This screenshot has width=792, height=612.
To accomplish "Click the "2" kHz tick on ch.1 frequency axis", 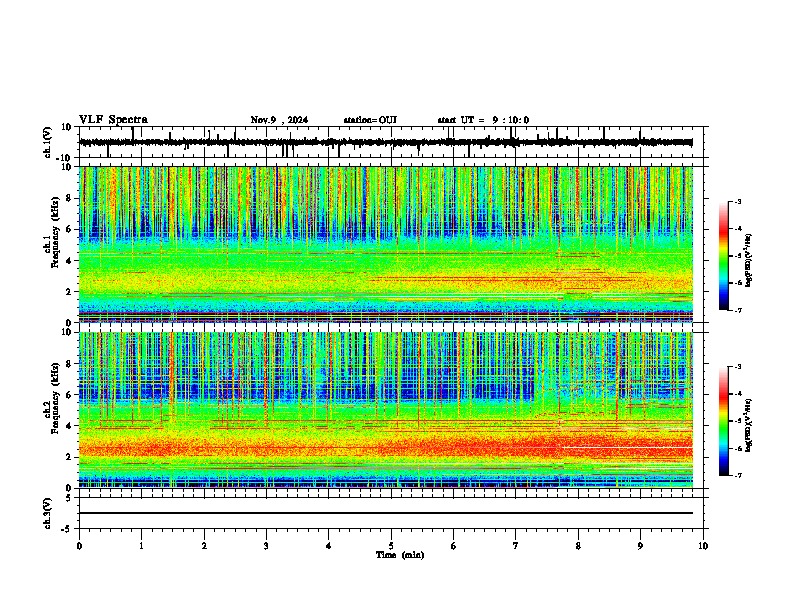I will pos(69,291).
